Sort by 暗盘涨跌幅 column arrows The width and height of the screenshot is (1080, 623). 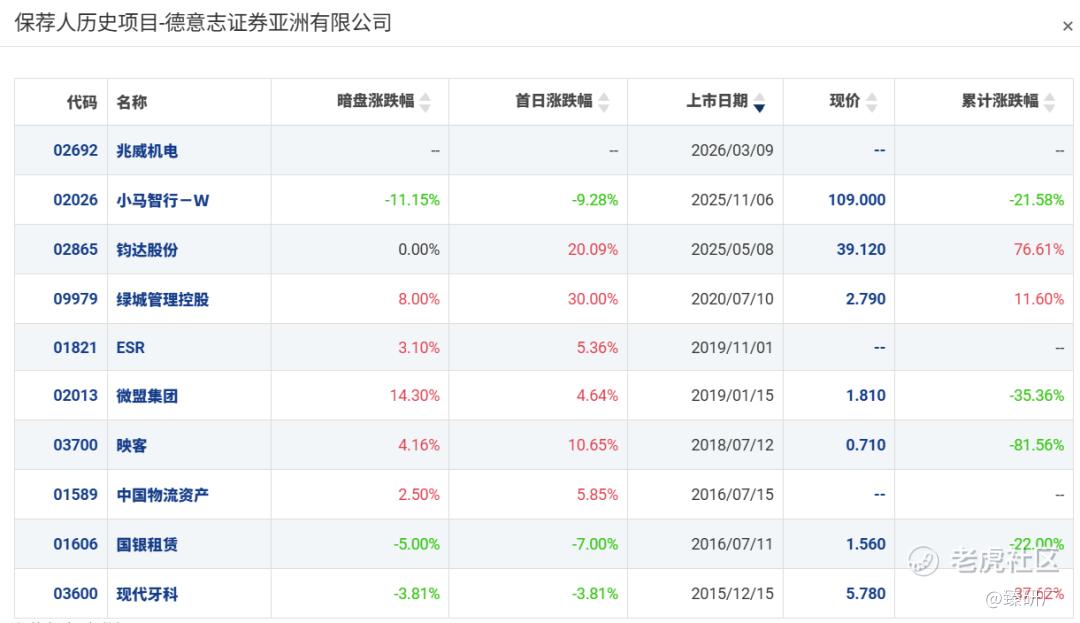(x=425, y=102)
